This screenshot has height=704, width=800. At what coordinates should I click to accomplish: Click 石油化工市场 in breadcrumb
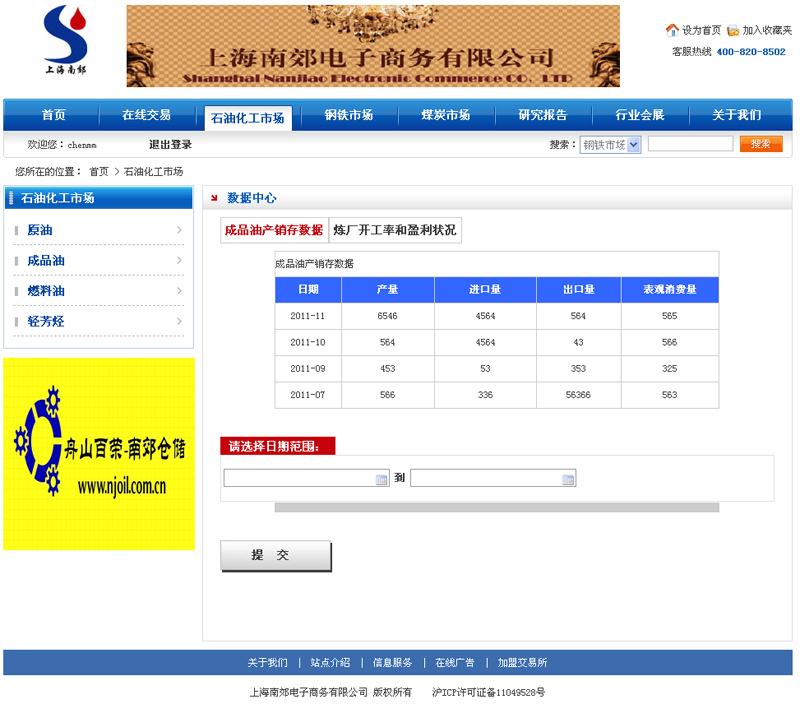click(x=153, y=171)
